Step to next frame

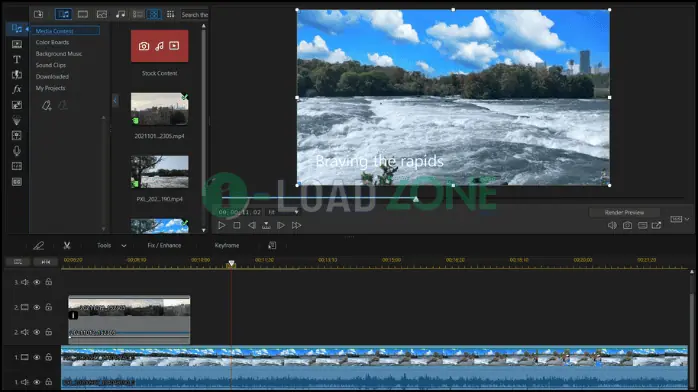pos(281,226)
